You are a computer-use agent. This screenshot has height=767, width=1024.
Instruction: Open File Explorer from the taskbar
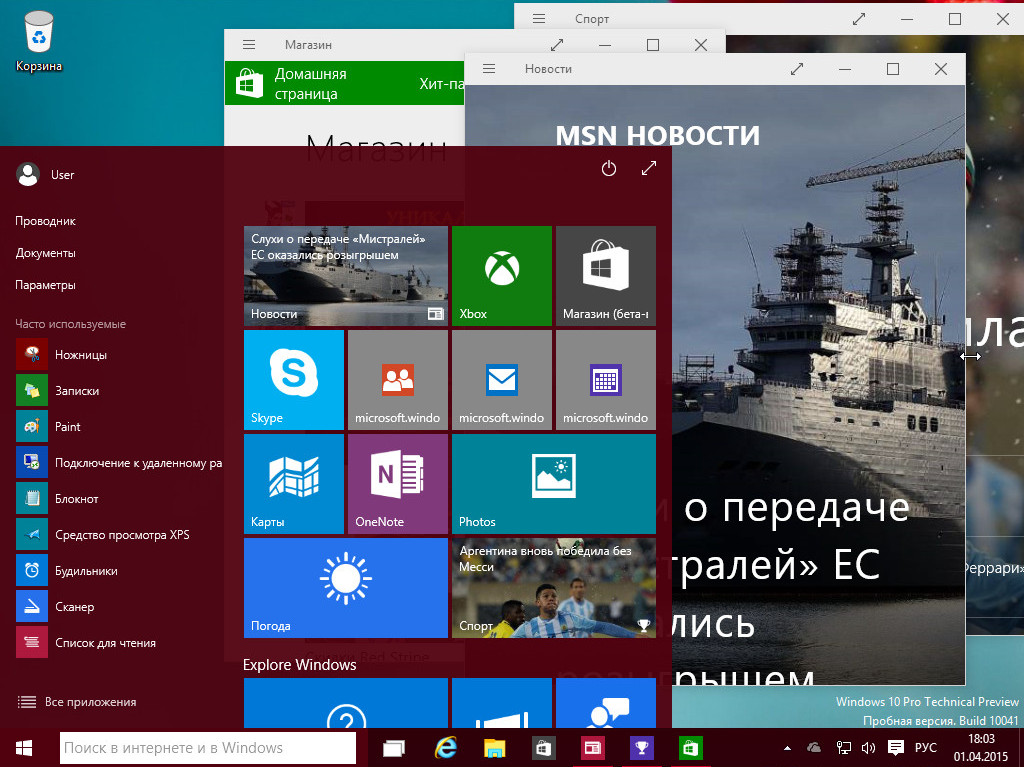pos(494,748)
